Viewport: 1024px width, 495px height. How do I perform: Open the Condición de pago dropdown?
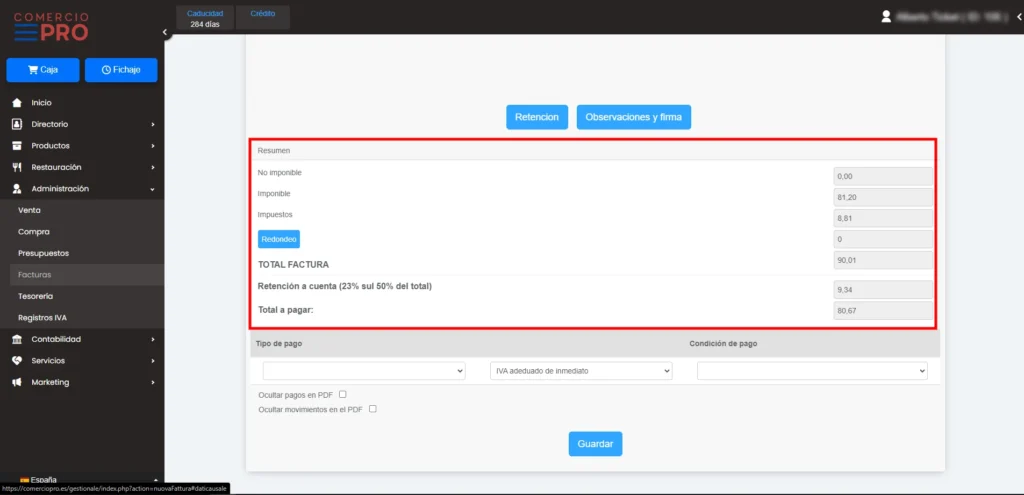[x=812, y=371]
